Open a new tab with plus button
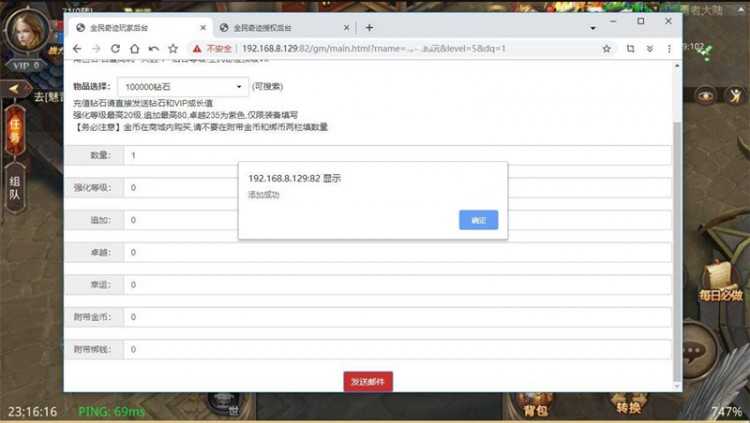This screenshot has height=423, width=750. tap(369, 28)
